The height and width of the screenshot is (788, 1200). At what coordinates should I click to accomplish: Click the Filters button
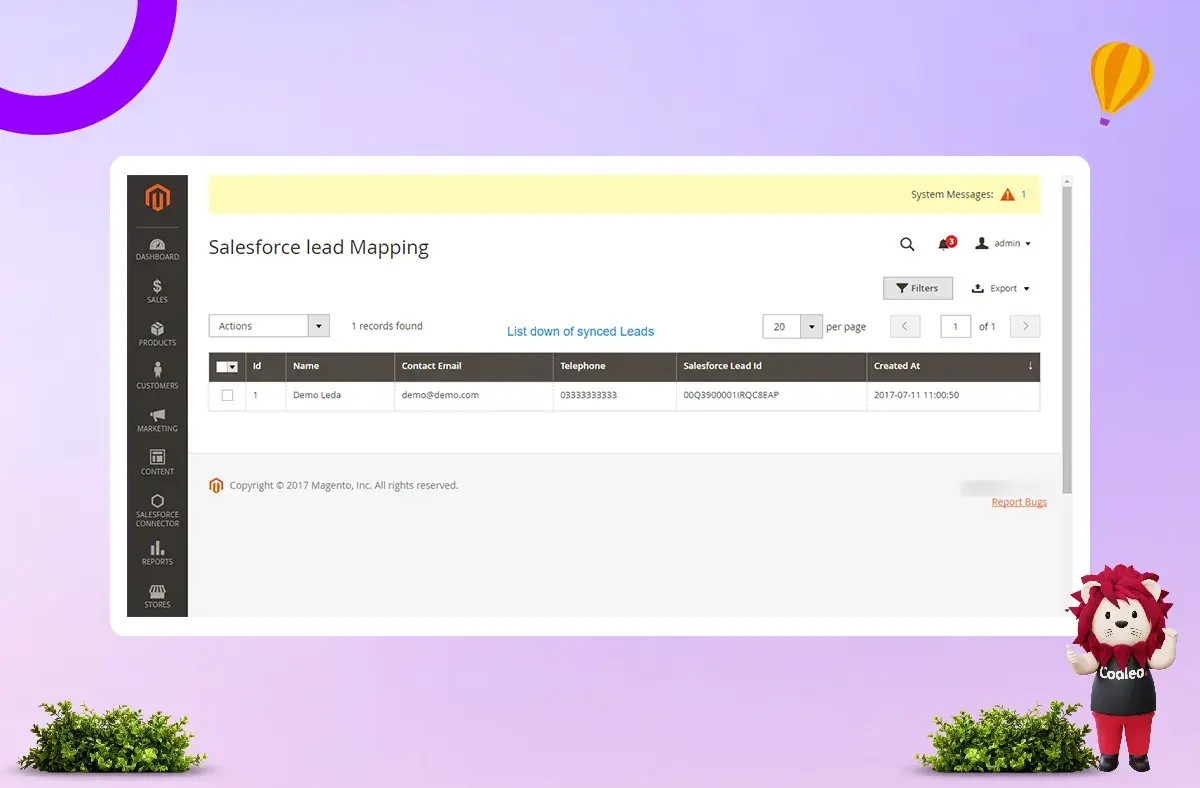(918, 288)
